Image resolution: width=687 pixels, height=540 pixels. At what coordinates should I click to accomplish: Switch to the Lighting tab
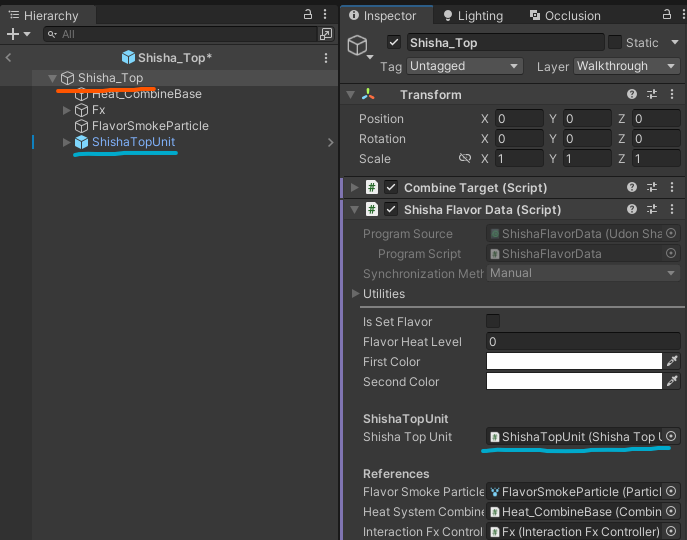click(473, 16)
